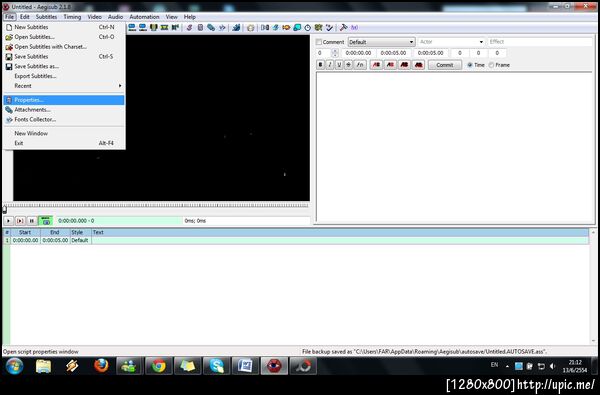Viewport: 600px width, 395px height.
Task: Choose New Window menu entry
Action: tap(64, 133)
